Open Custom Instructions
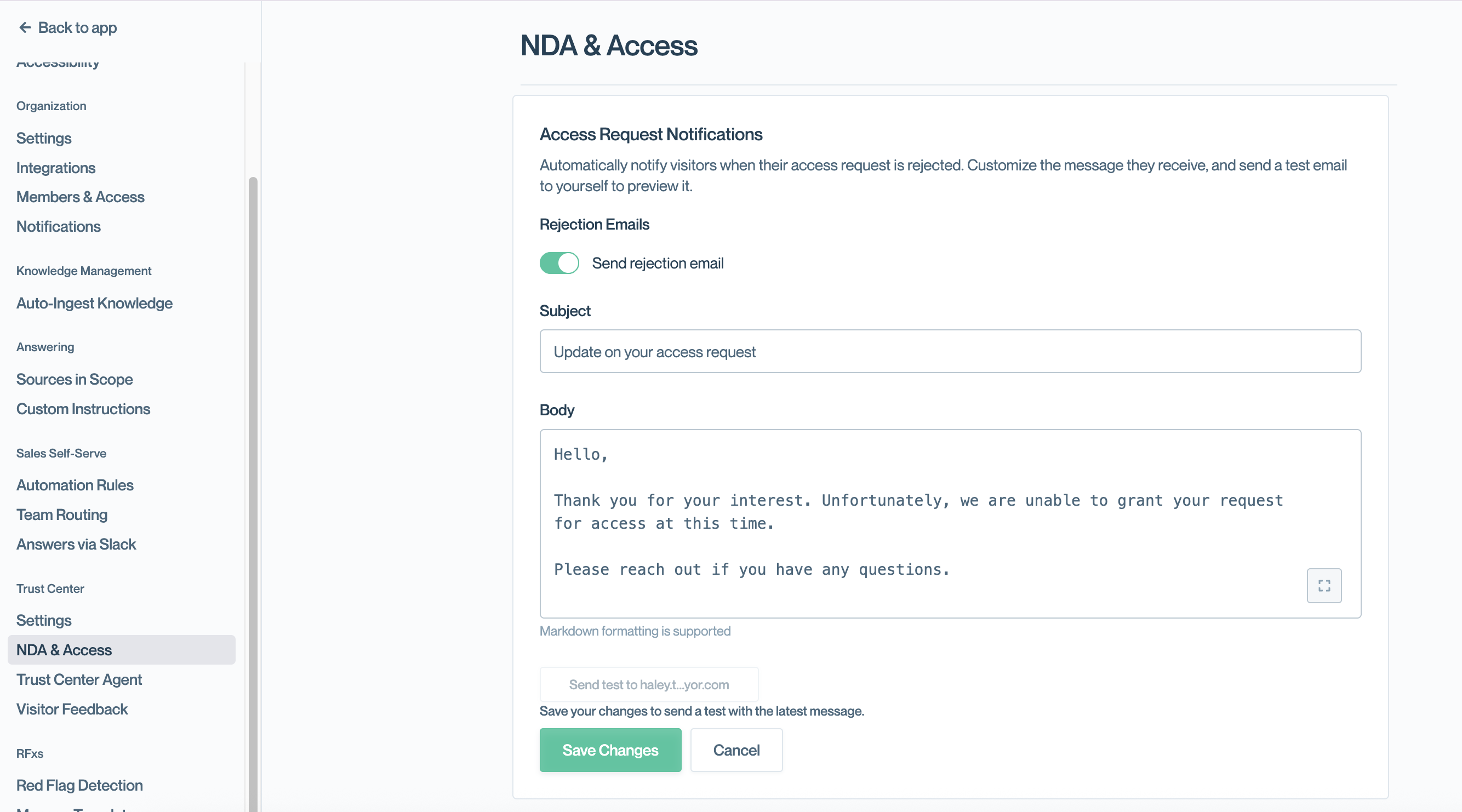This screenshot has width=1462, height=812. (x=83, y=409)
